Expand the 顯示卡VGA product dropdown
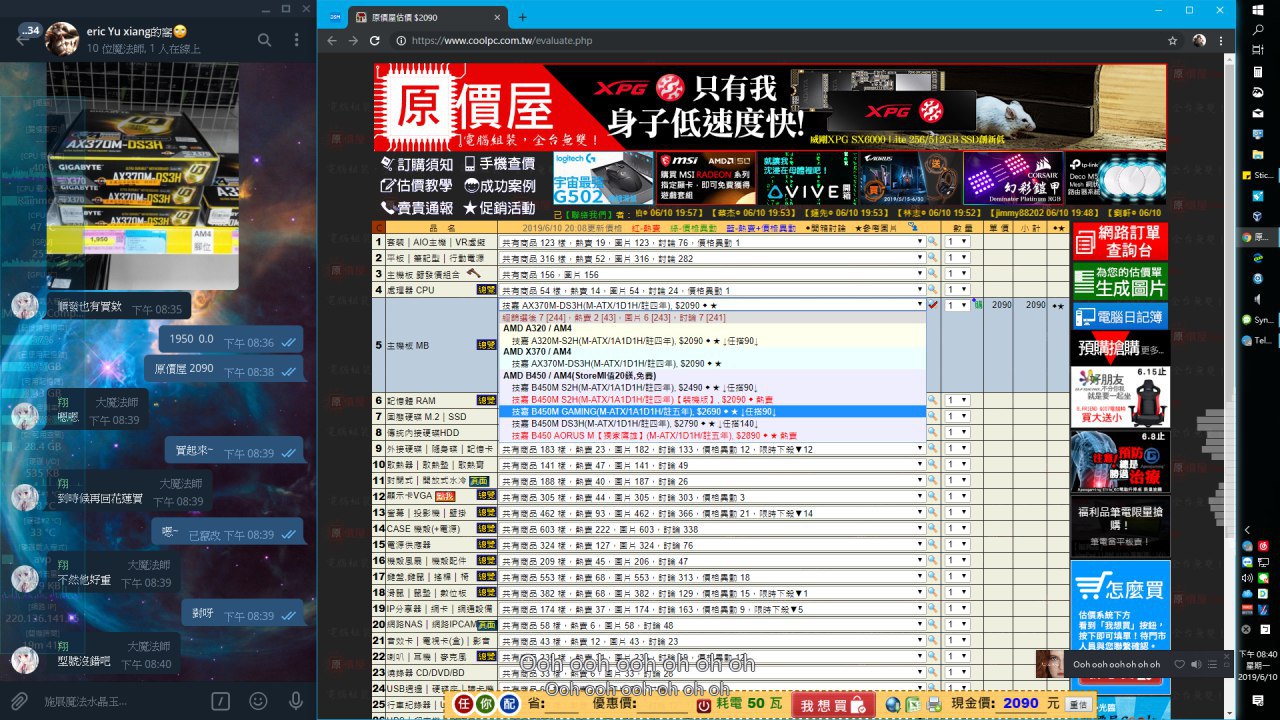 711,497
